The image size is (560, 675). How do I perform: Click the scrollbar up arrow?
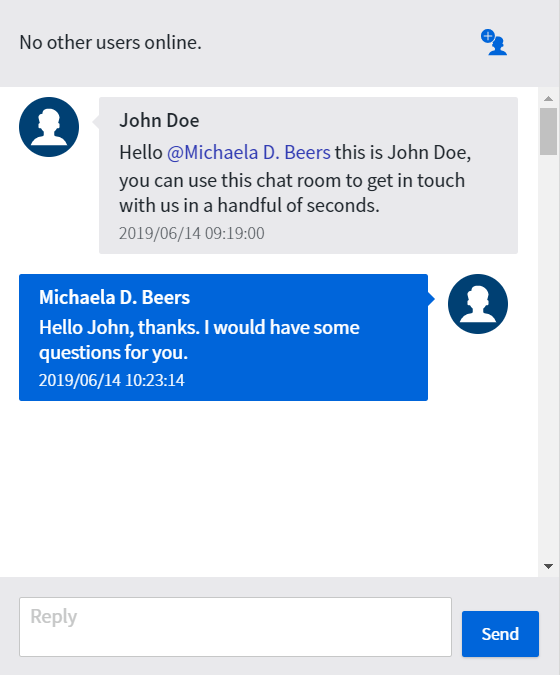[x=548, y=99]
